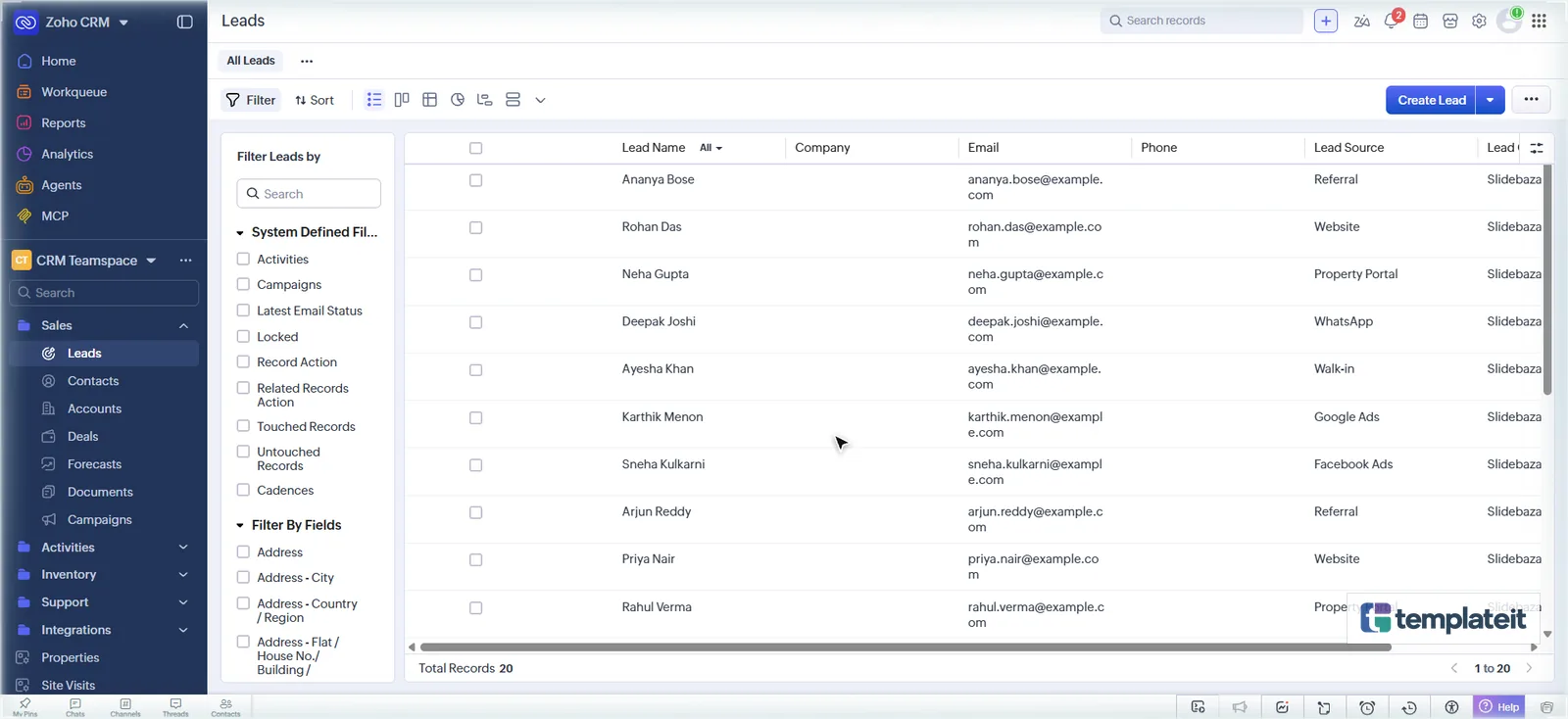Screen dimensions: 1568x719
Task: Click the vertical table scrollbar
Action: [1547, 280]
